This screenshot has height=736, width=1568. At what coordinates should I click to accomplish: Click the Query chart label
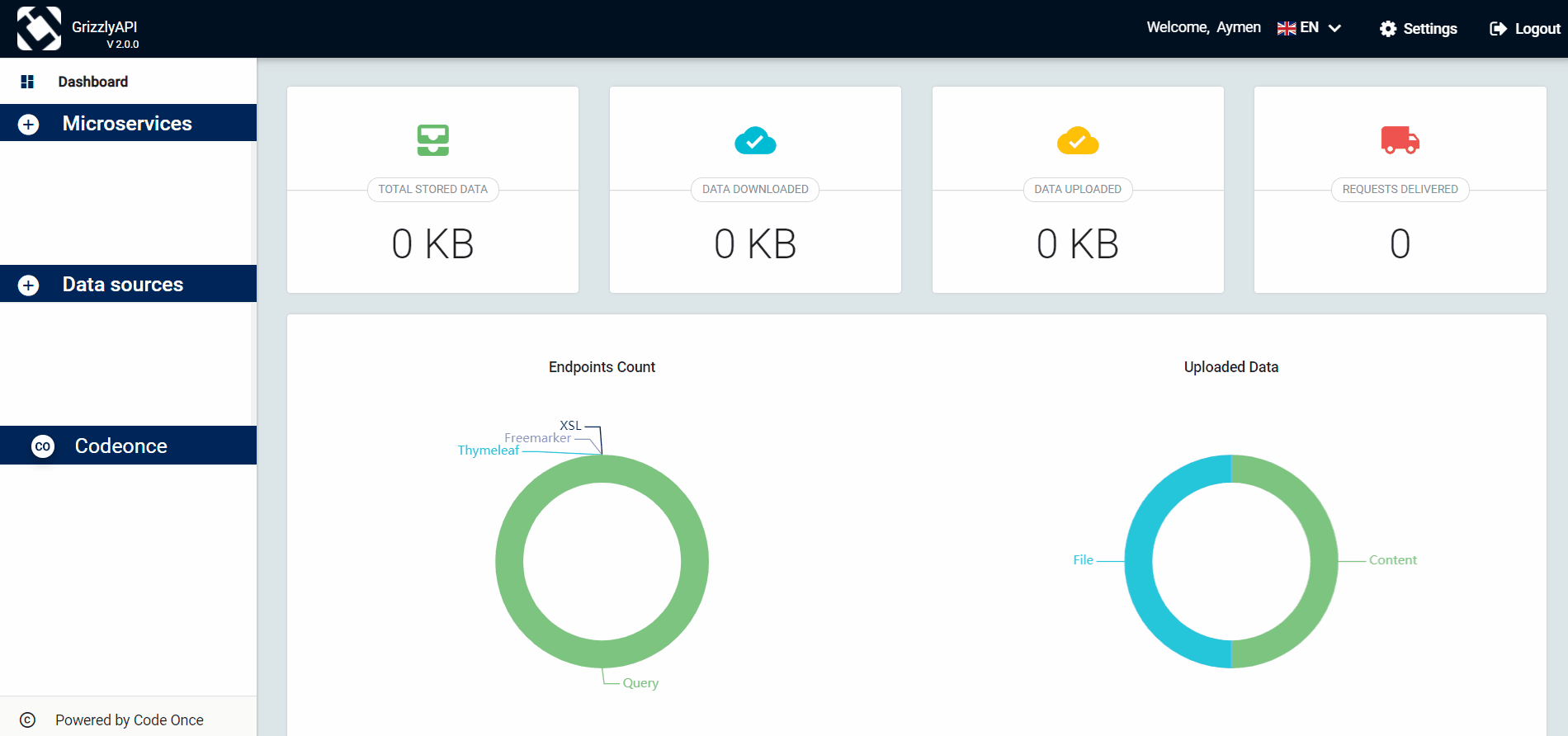pyautogui.click(x=640, y=683)
